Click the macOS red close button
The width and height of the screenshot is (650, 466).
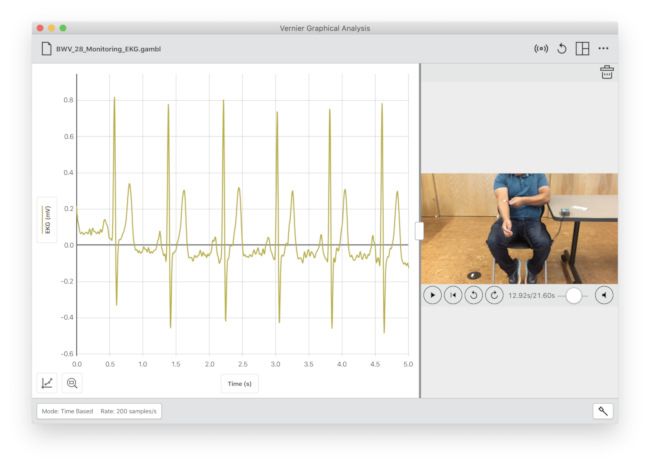(x=40, y=28)
